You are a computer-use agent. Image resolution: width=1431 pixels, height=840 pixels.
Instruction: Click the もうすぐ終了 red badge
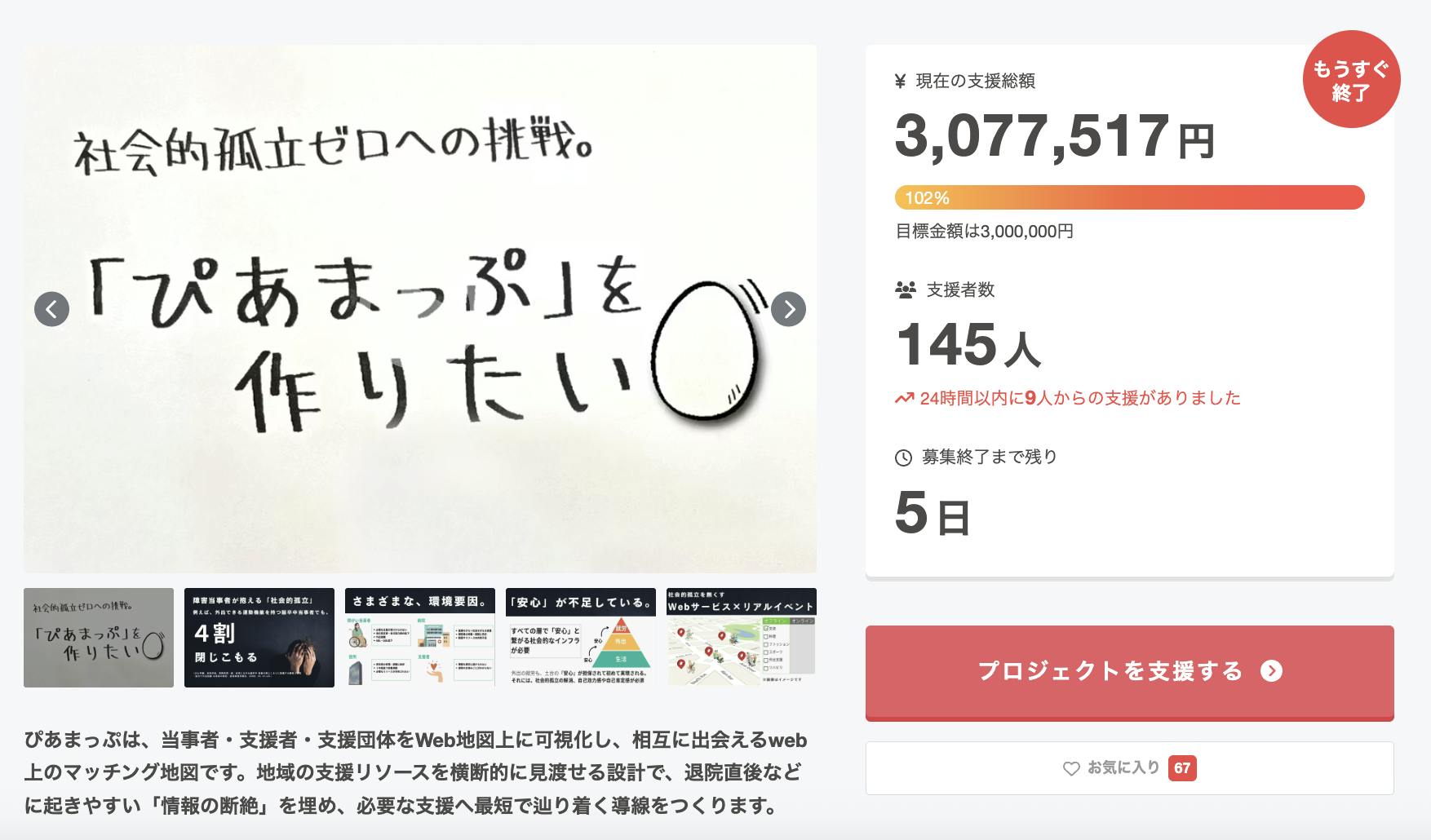(x=1350, y=80)
